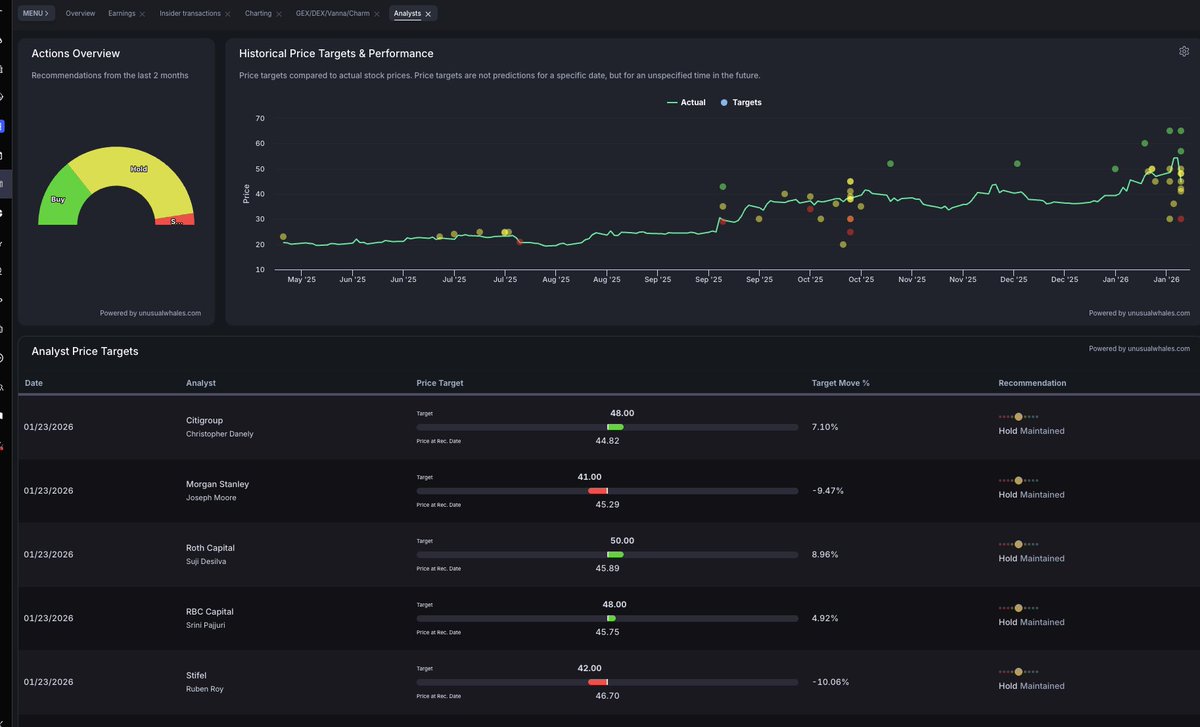This screenshot has height=727, width=1200.
Task: Close the Earnings tab
Action: (x=143, y=14)
